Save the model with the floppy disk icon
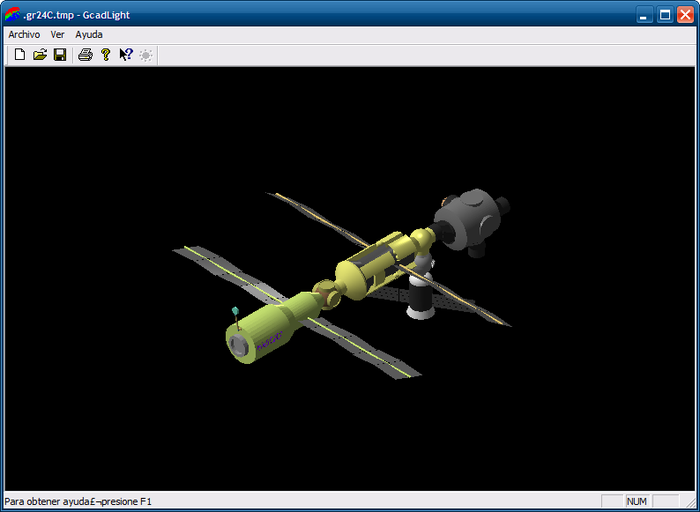 [x=60, y=54]
